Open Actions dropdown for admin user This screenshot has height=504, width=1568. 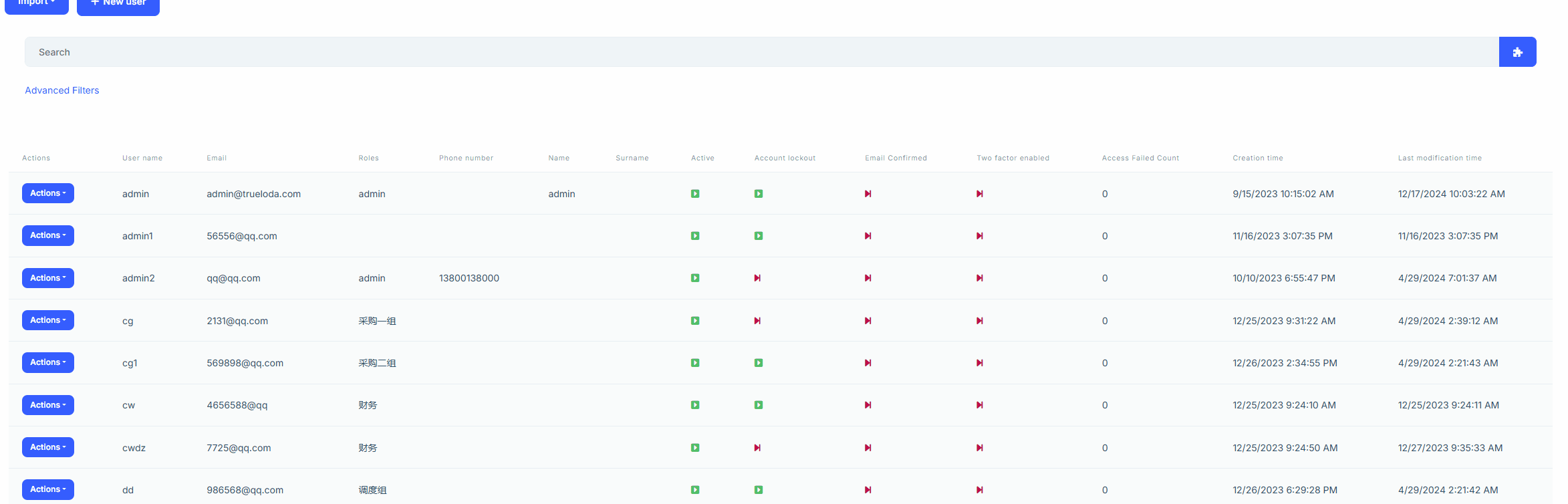[48, 193]
